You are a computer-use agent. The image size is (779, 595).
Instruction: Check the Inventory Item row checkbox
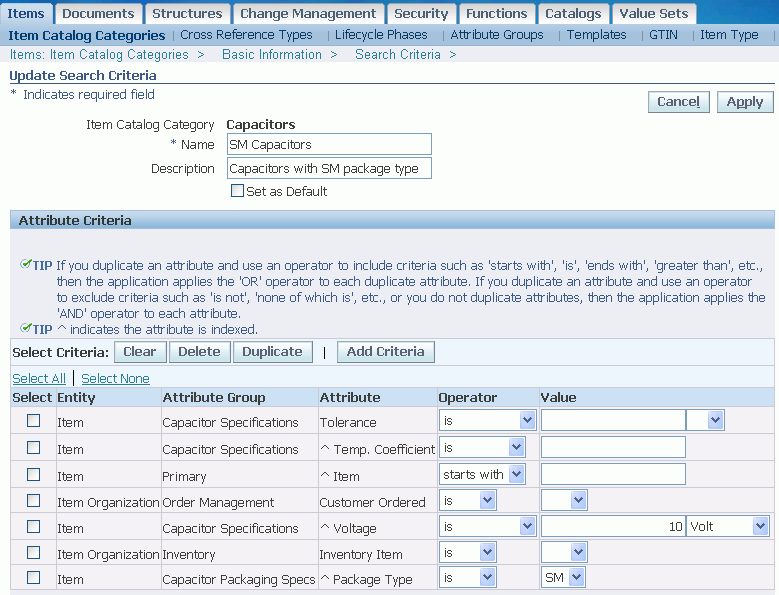(33, 552)
